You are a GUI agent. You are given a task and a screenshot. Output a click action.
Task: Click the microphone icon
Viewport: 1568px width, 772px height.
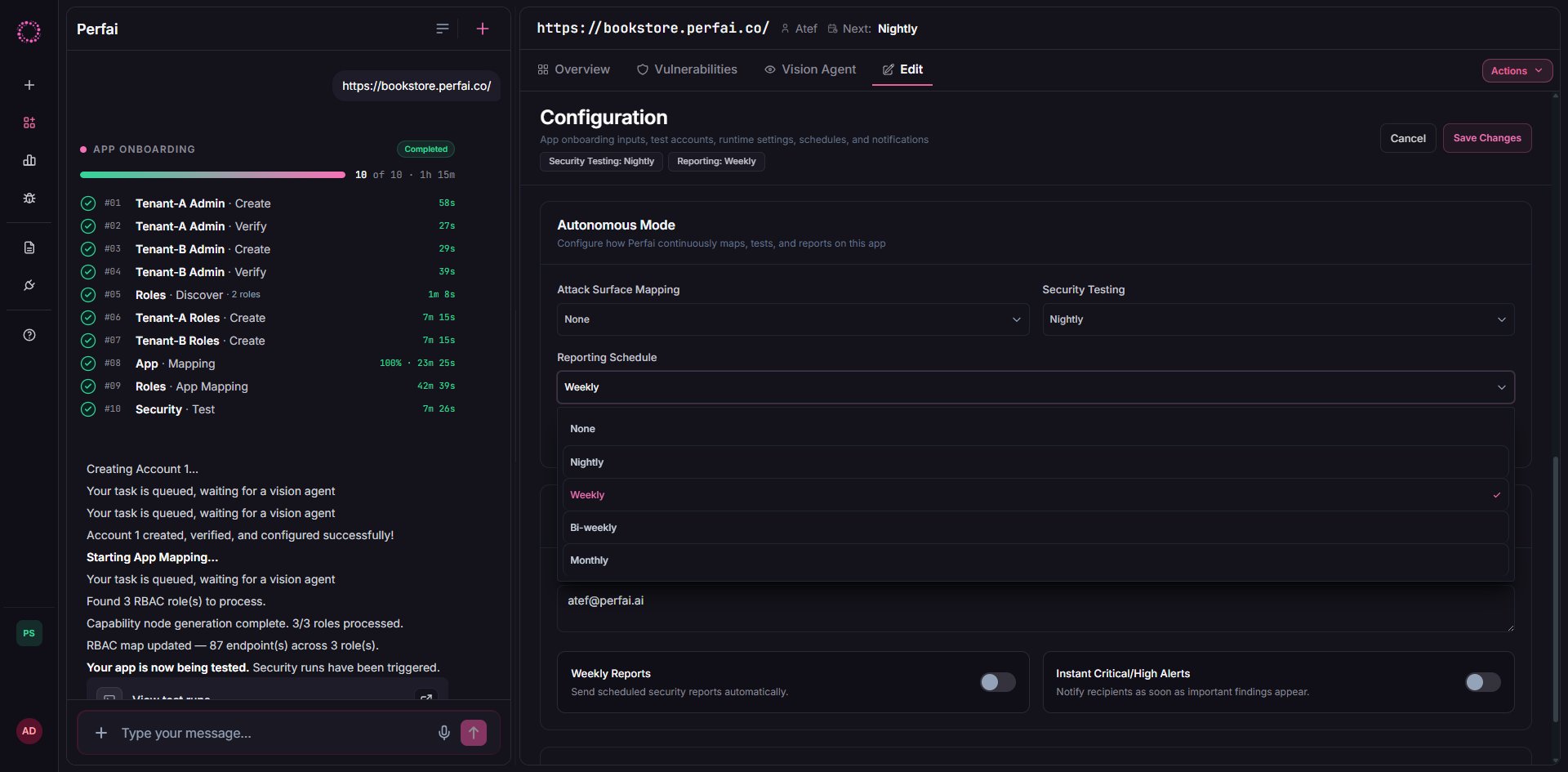tap(444, 733)
